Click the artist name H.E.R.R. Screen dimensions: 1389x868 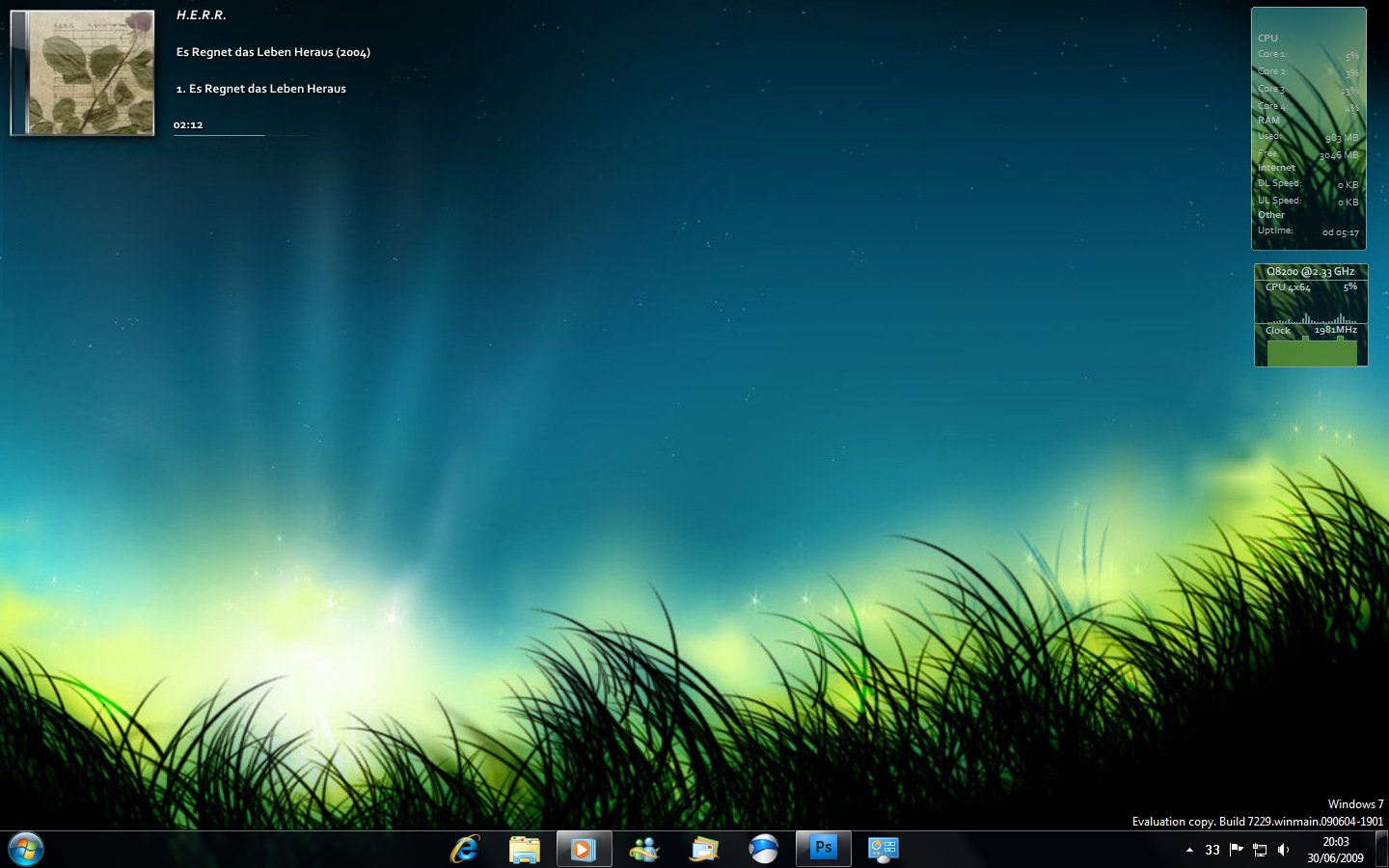click(x=201, y=14)
